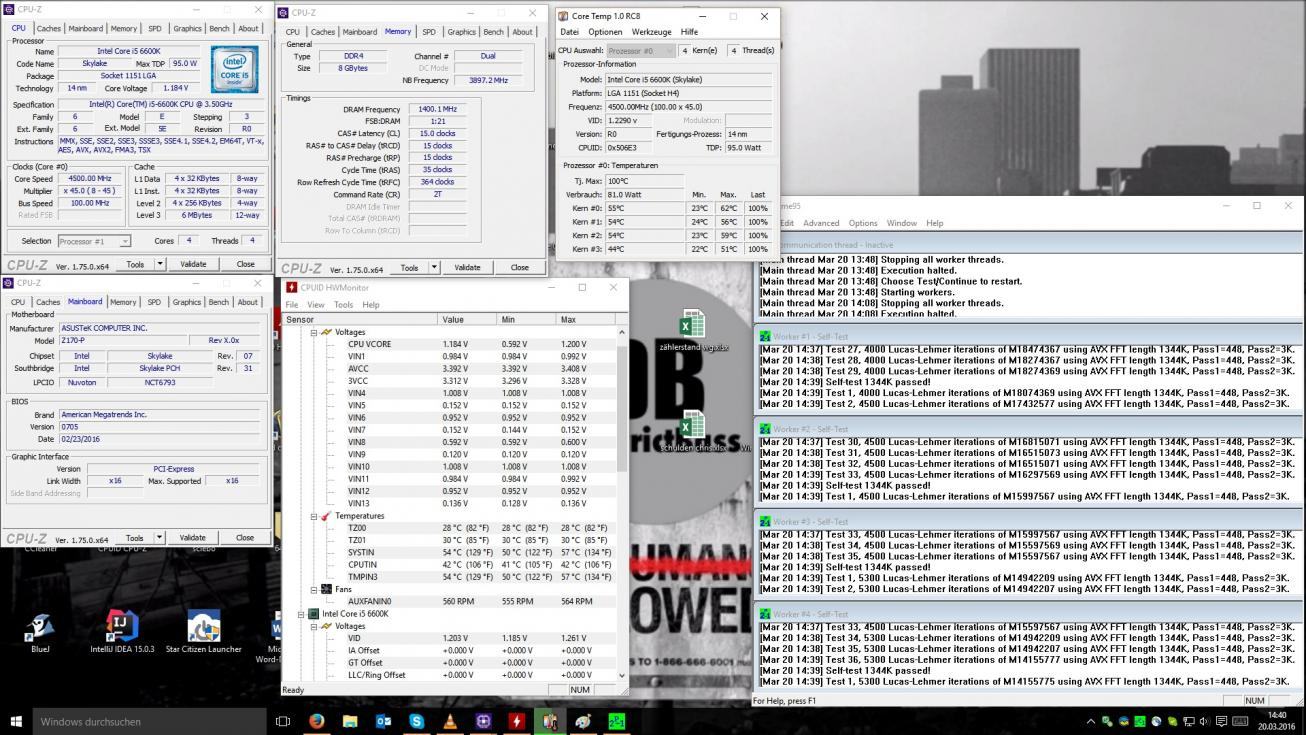Image resolution: width=1306 pixels, height=735 pixels.
Task: Open the zählerstand Excel file on desktop
Action: pyautogui.click(x=692, y=332)
